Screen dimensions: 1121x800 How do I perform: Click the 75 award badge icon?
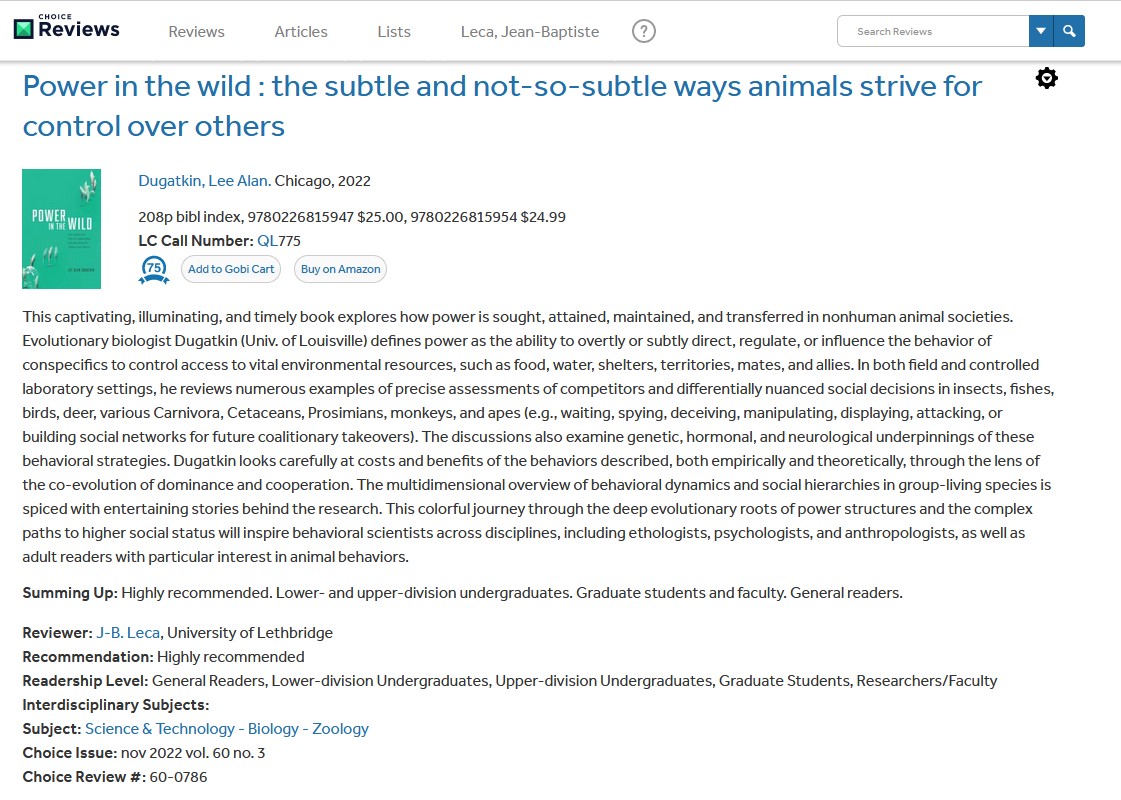coord(154,269)
